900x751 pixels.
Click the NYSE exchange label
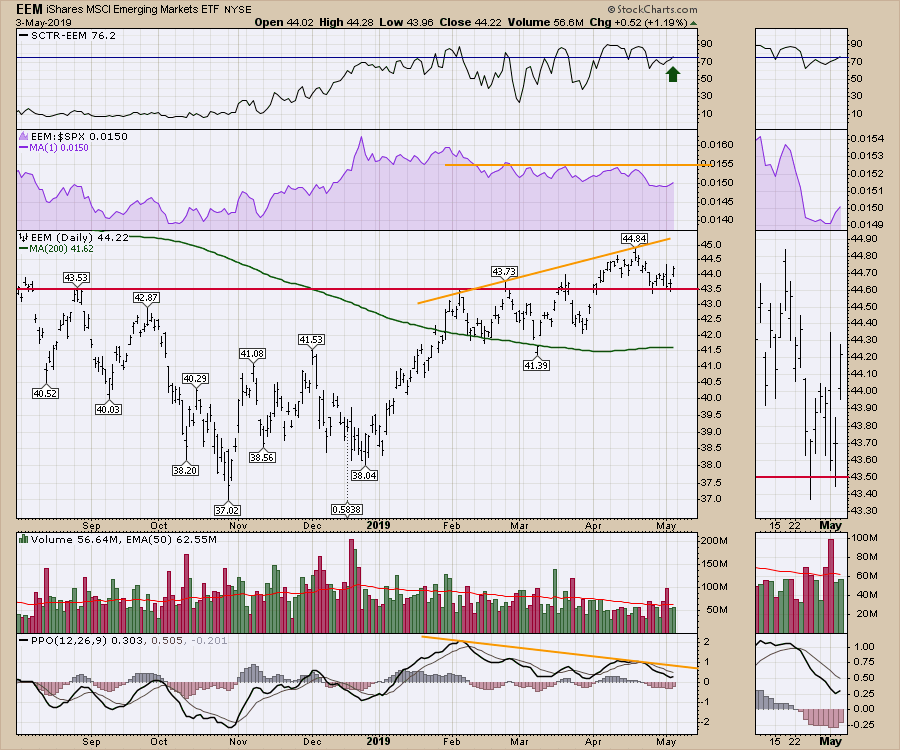[238, 10]
